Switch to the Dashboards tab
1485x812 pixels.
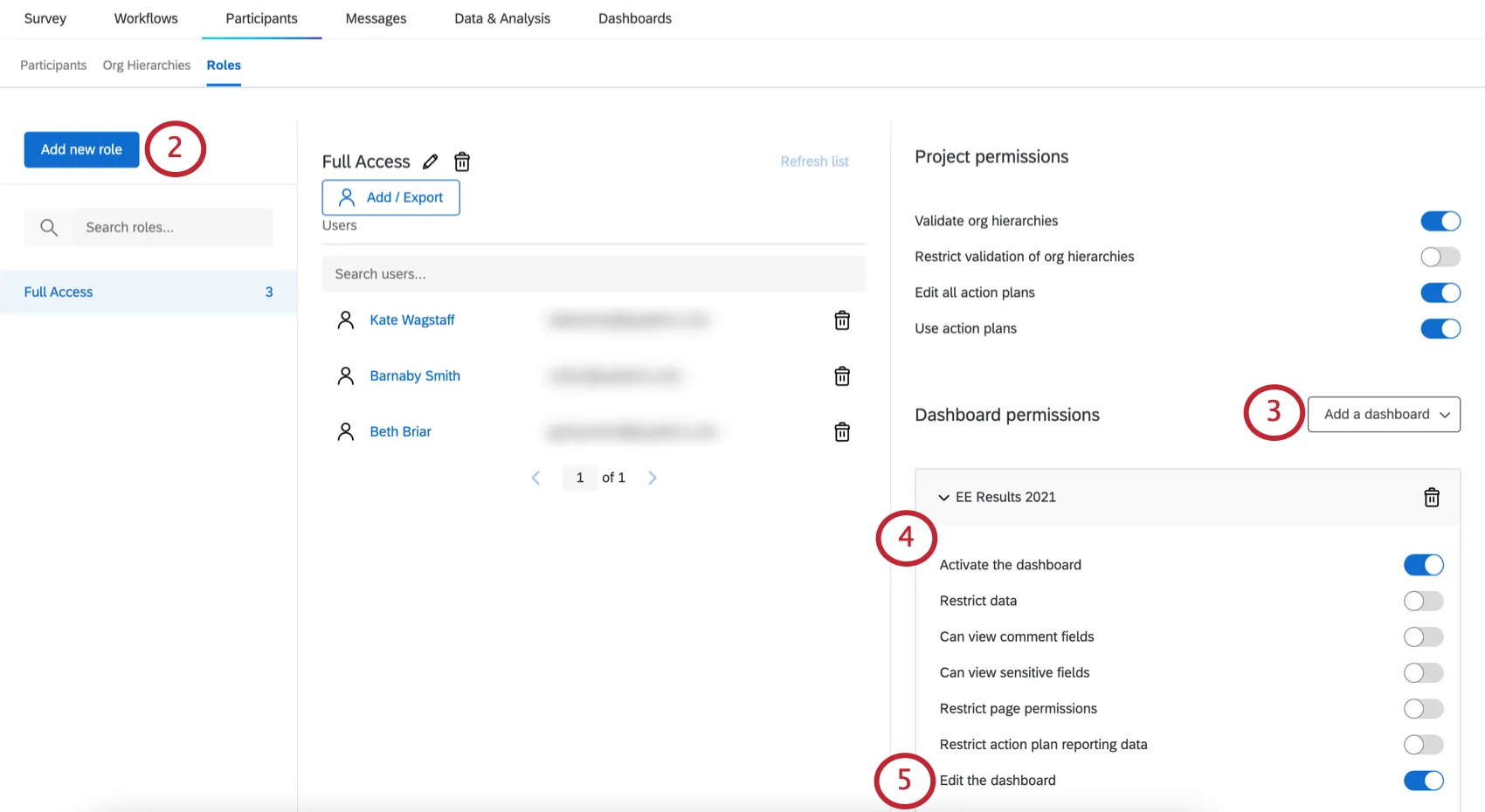(x=635, y=17)
